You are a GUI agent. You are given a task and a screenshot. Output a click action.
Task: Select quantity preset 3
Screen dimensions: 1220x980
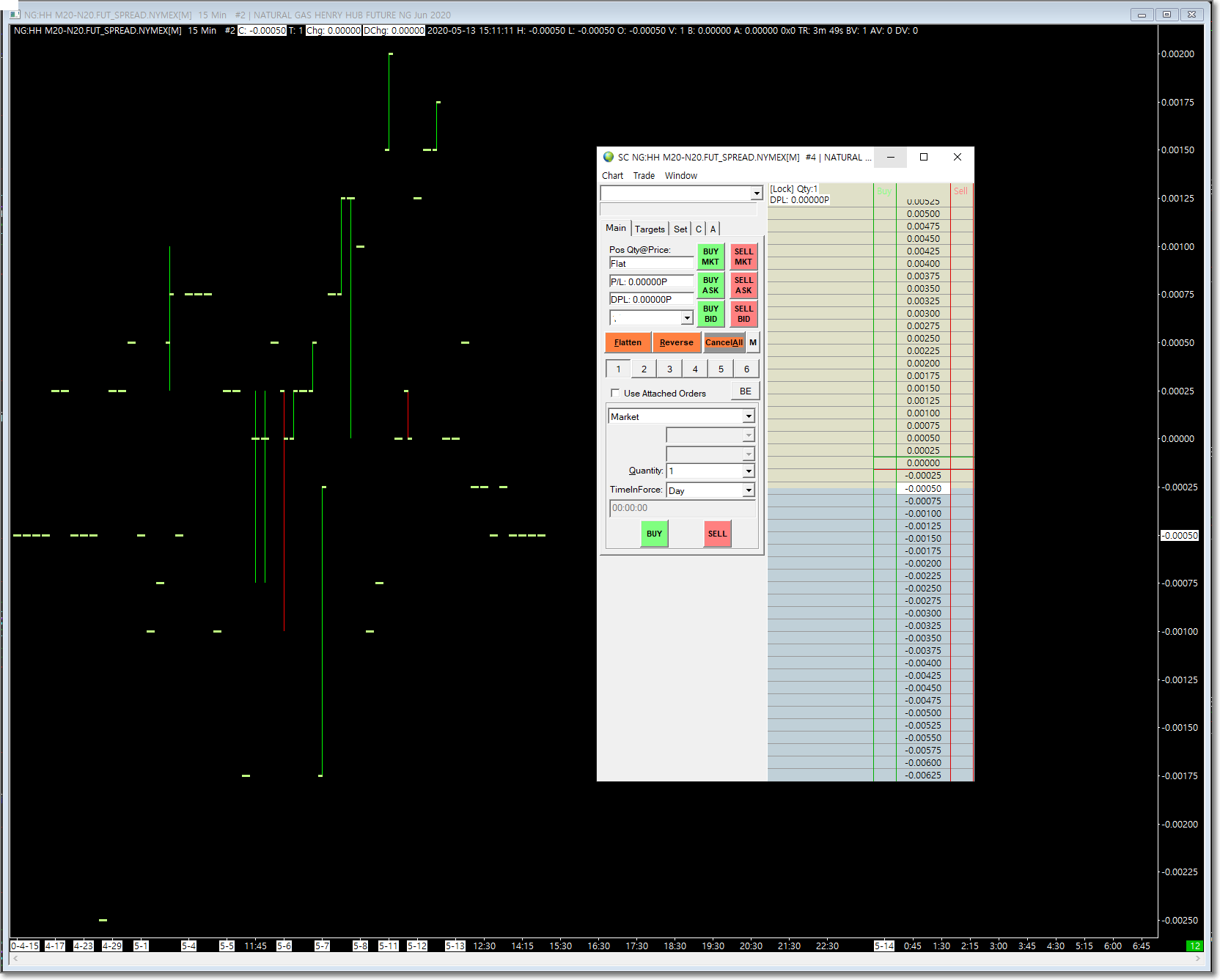click(669, 369)
